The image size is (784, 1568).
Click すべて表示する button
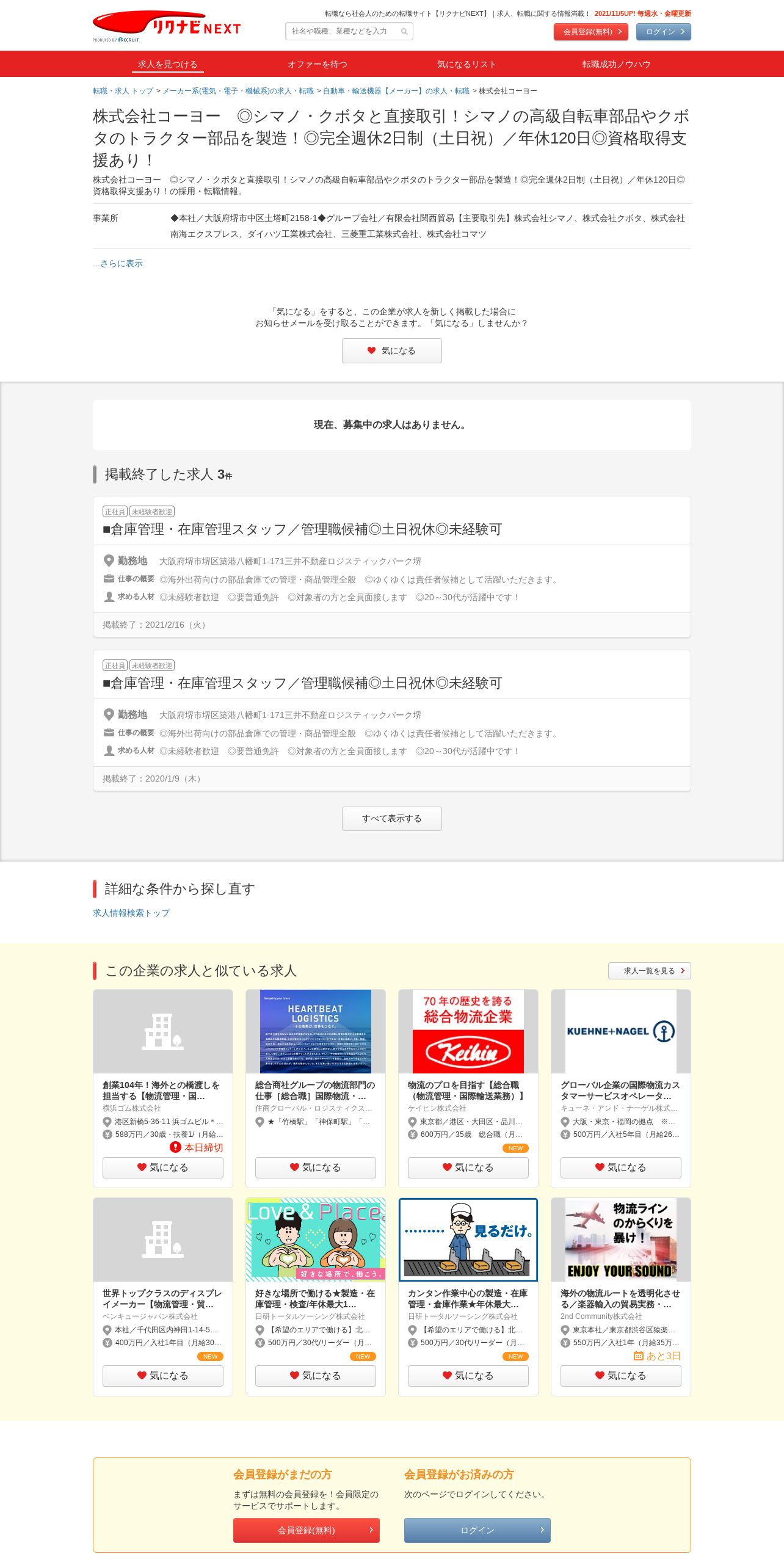coord(391,818)
